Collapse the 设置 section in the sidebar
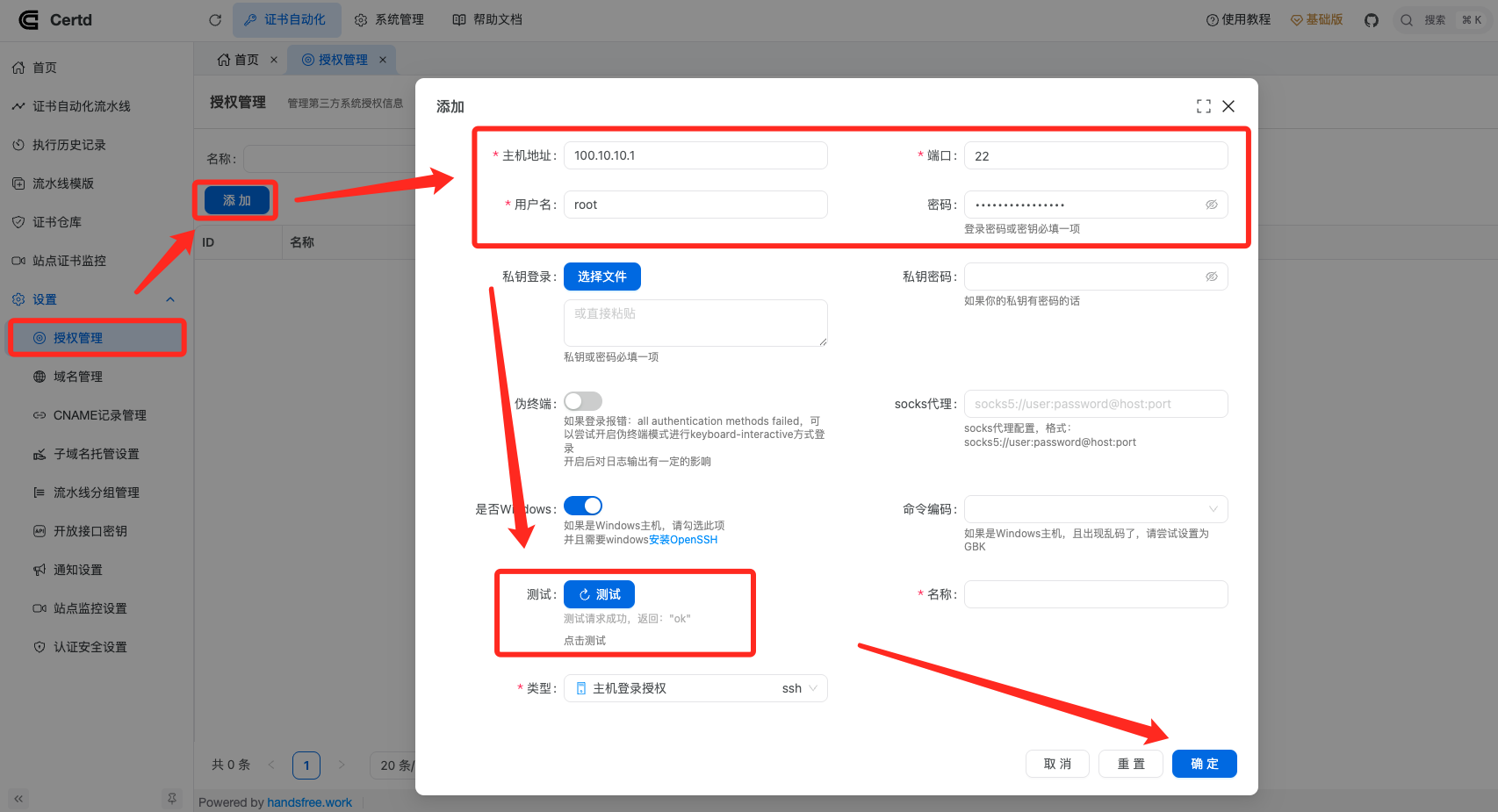This screenshot has height=812, width=1498. [170, 298]
